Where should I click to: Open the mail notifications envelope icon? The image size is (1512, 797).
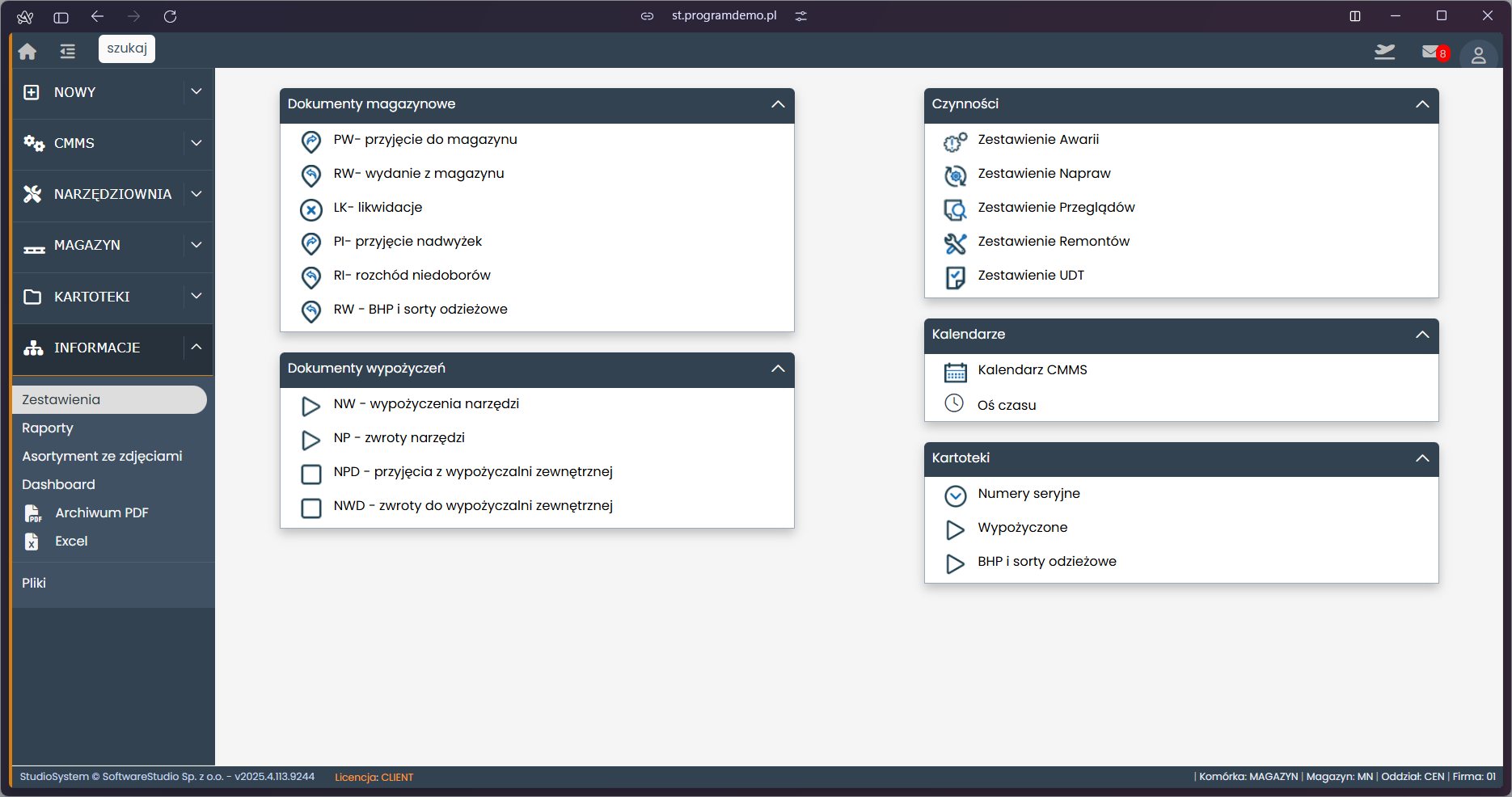pyautogui.click(x=1430, y=53)
